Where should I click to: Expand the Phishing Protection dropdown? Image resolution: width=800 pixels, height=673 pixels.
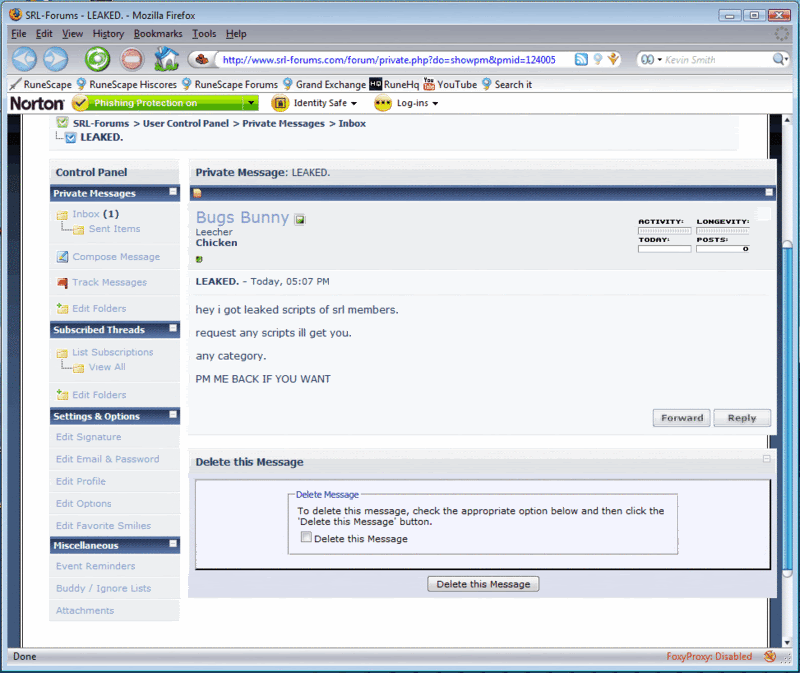[x=250, y=103]
